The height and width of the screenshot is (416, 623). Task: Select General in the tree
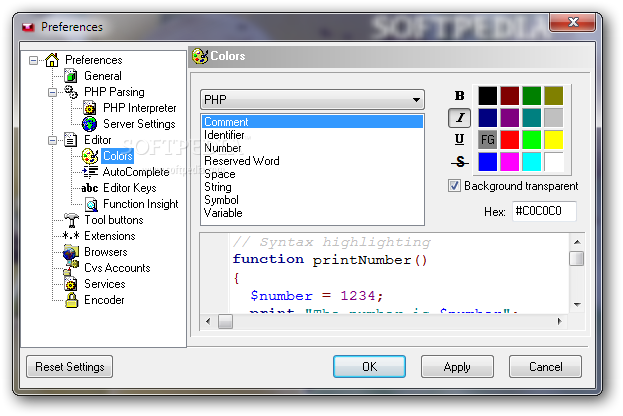103,76
